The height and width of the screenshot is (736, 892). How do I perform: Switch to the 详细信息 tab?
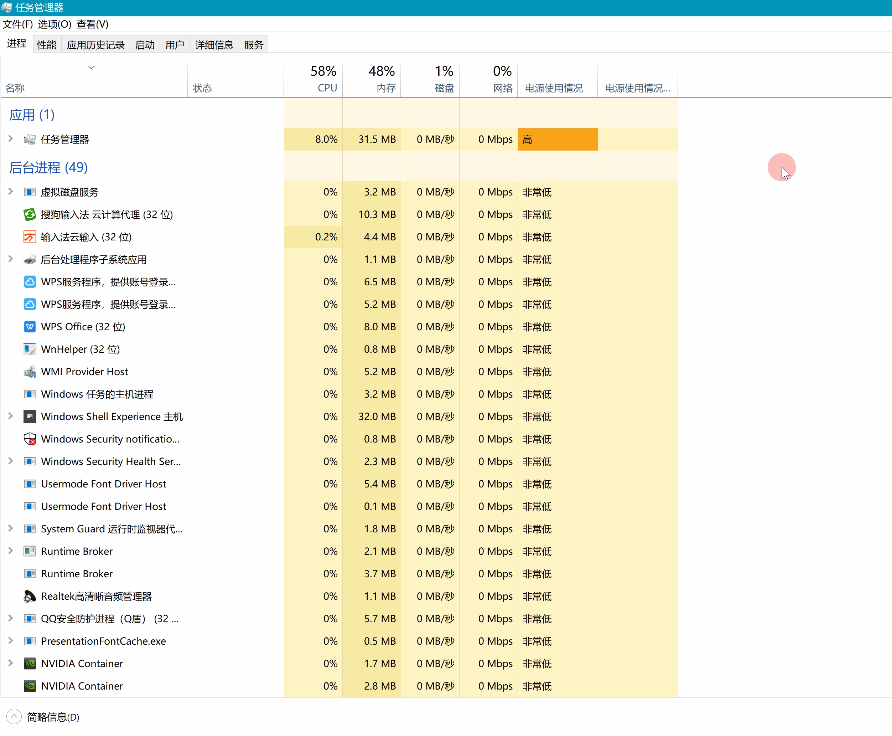coord(214,44)
